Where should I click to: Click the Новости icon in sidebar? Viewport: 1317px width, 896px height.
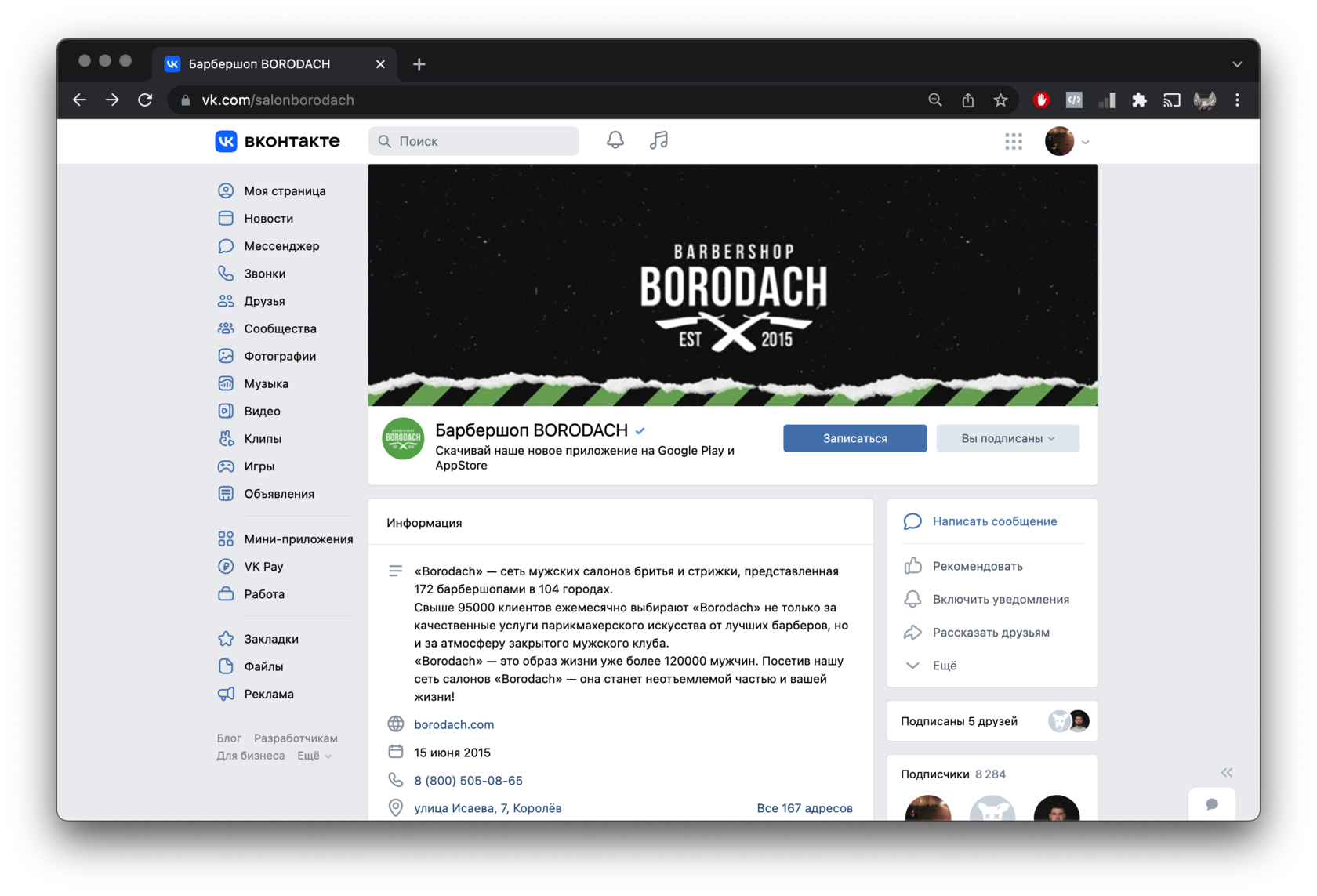[x=226, y=218]
